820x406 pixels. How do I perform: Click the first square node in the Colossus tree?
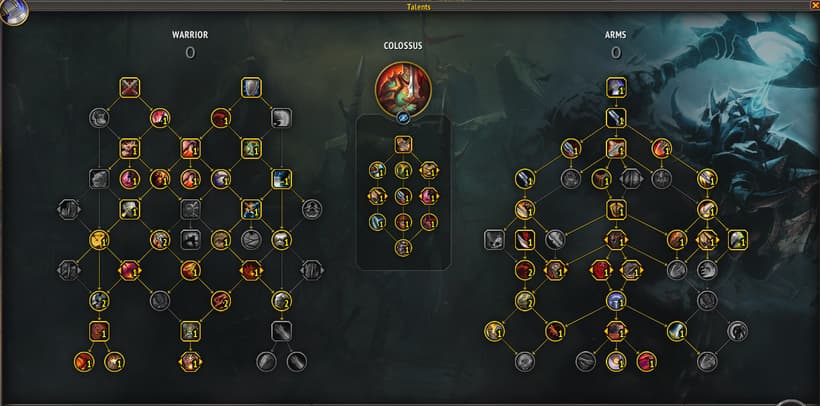pos(403,144)
